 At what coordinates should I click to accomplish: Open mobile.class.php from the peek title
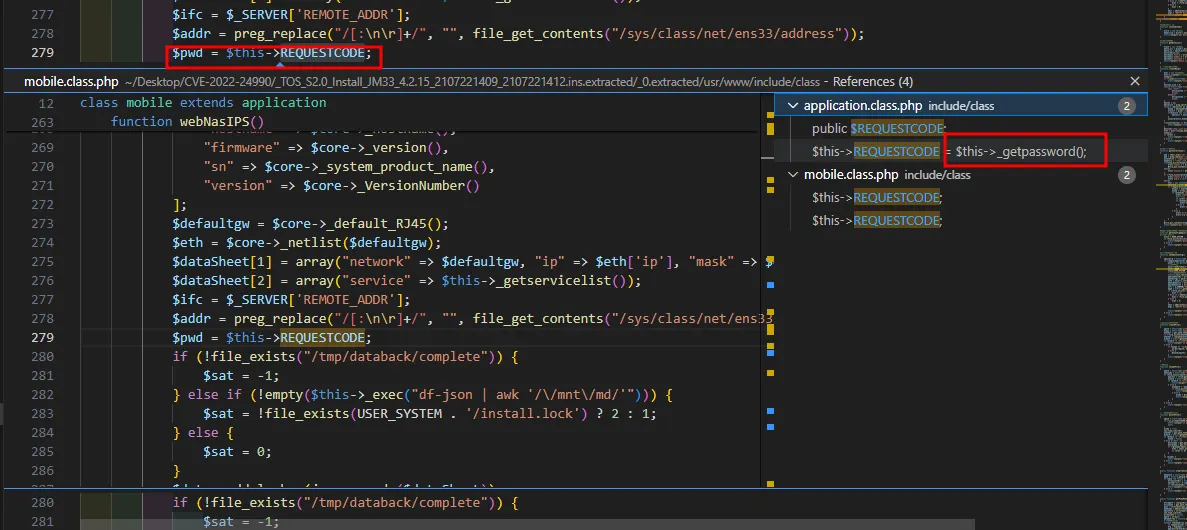click(x=70, y=81)
